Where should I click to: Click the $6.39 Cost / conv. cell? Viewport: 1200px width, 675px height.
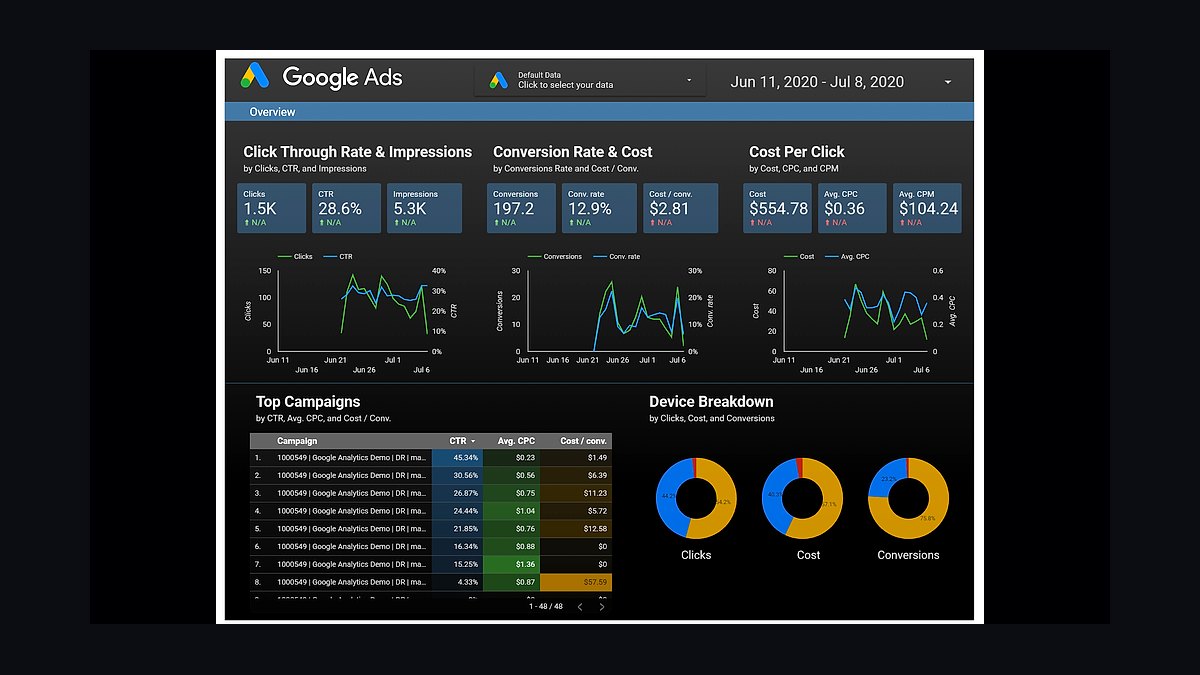click(576, 476)
